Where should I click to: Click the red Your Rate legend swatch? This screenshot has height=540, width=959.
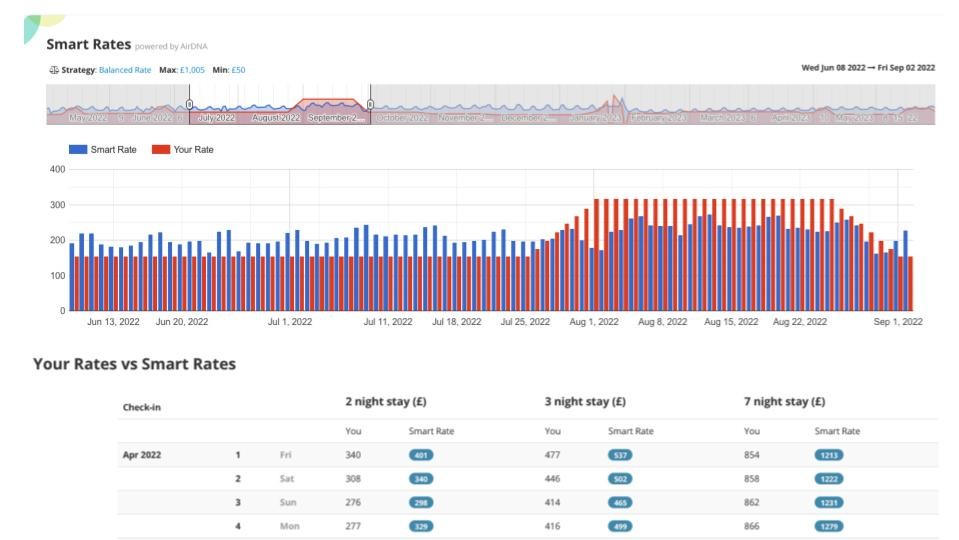pyautogui.click(x=160, y=150)
